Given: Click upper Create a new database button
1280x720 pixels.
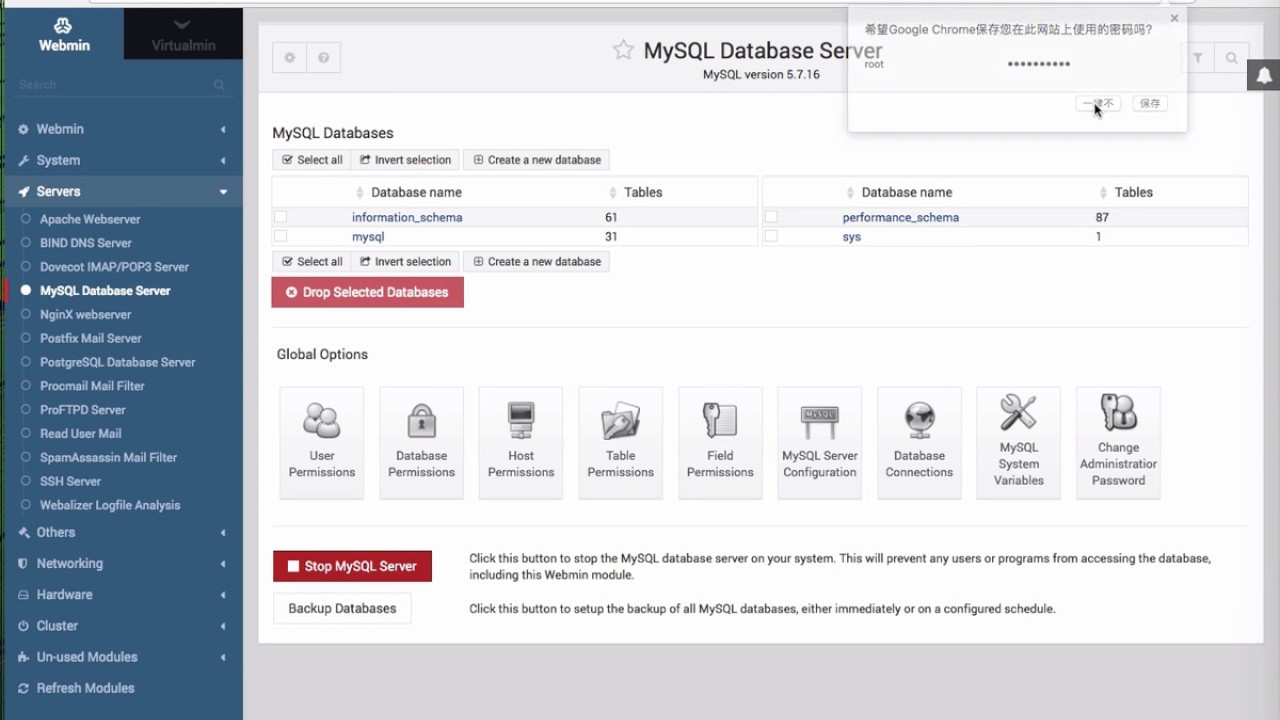Looking at the screenshot, I should (x=537, y=160).
